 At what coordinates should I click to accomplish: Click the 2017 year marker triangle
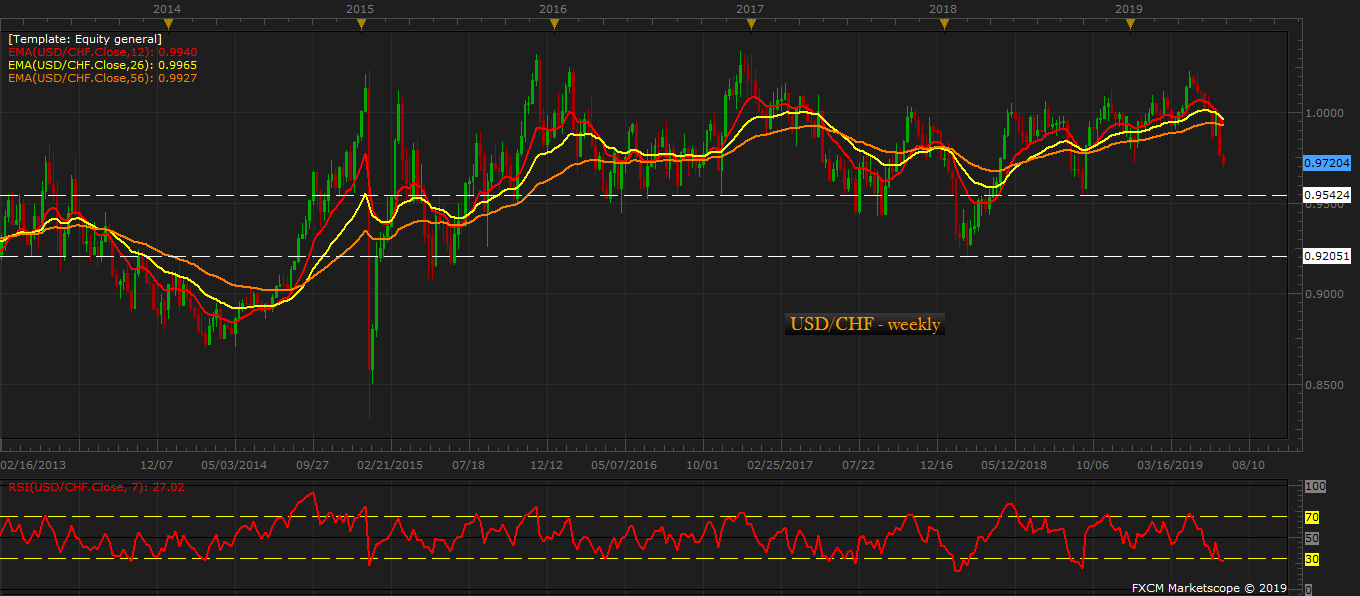click(750, 23)
